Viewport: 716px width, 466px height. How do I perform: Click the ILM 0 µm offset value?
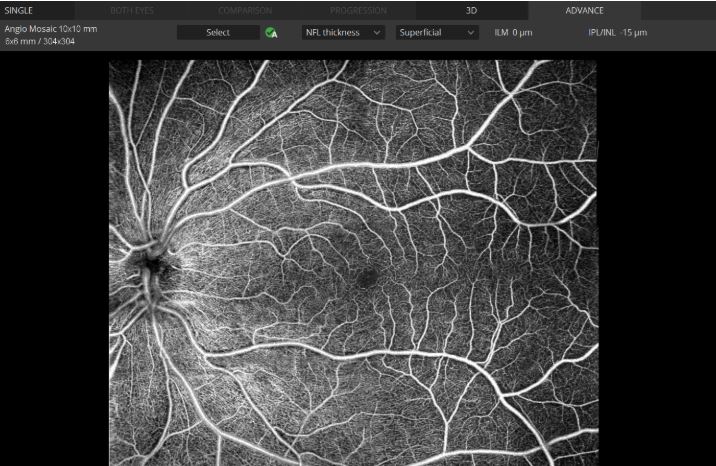click(x=513, y=33)
